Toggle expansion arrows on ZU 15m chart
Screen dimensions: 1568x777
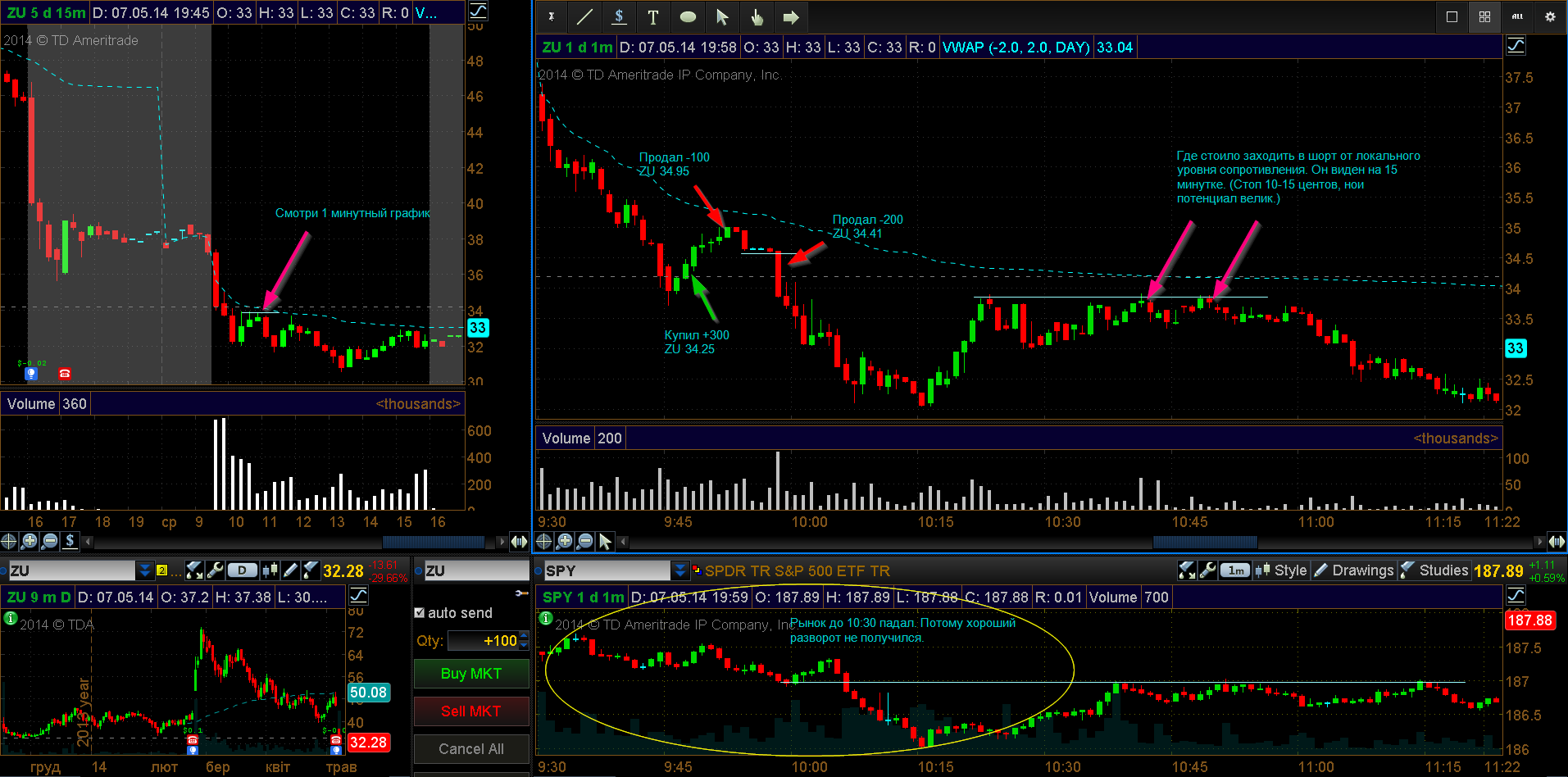(x=519, y=542)
